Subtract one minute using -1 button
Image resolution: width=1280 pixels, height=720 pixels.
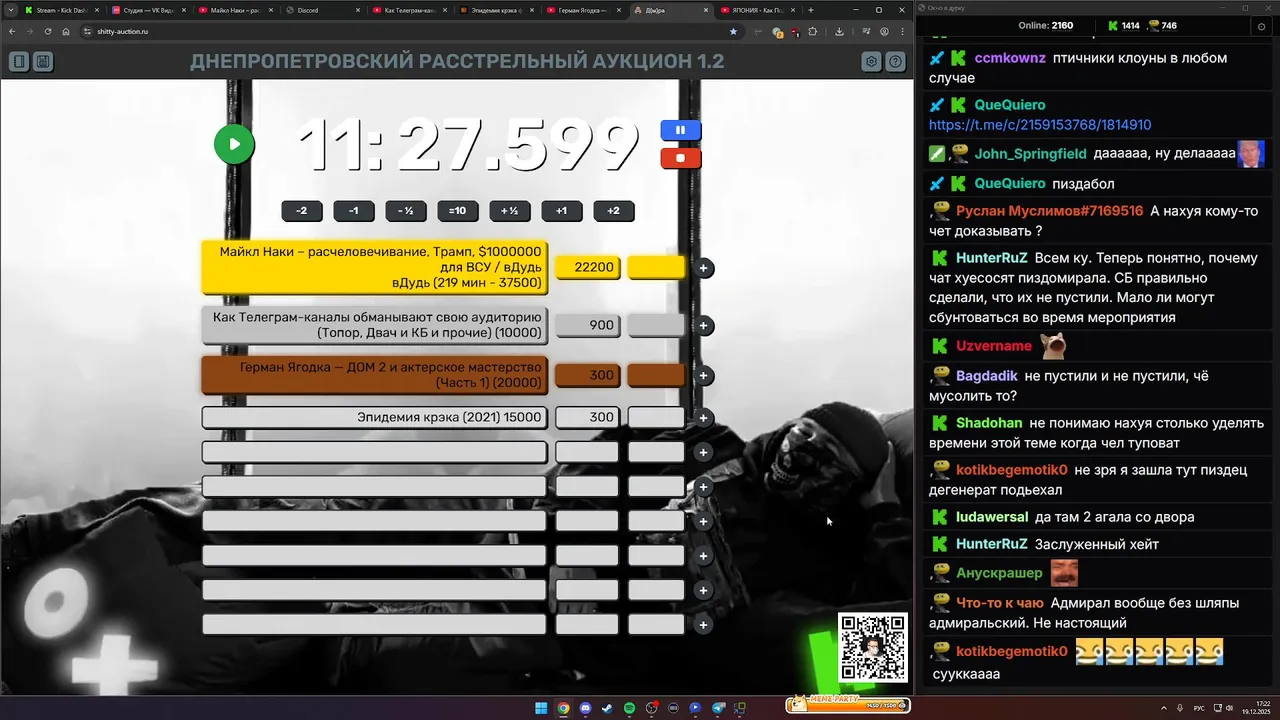click(353, 211)
